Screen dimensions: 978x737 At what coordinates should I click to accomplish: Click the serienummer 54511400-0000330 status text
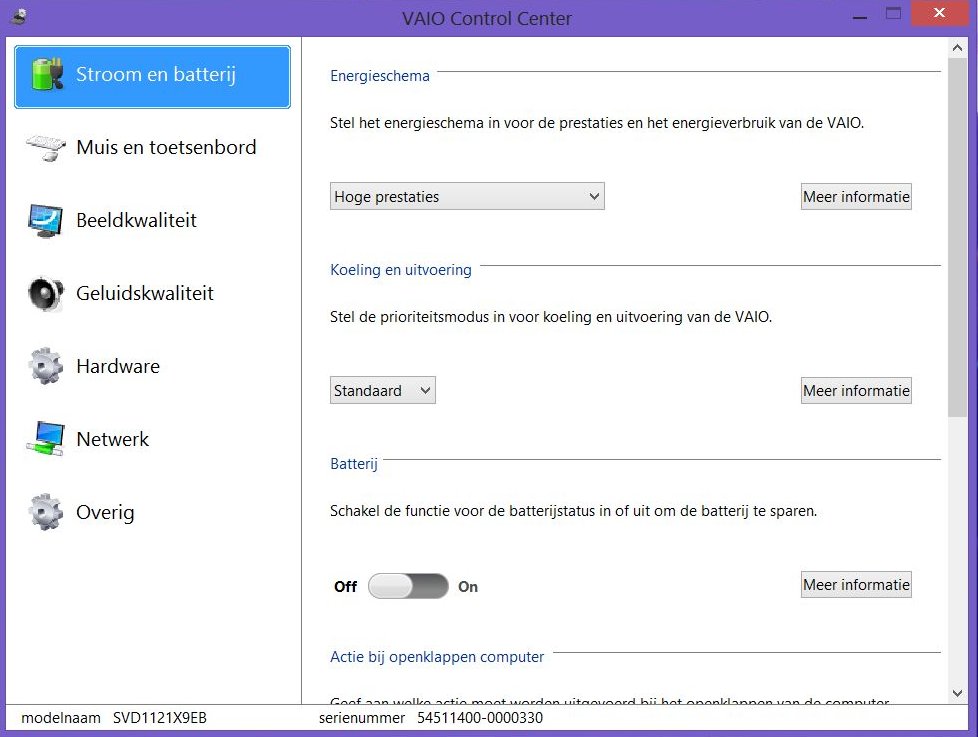(x=430, y=718)
